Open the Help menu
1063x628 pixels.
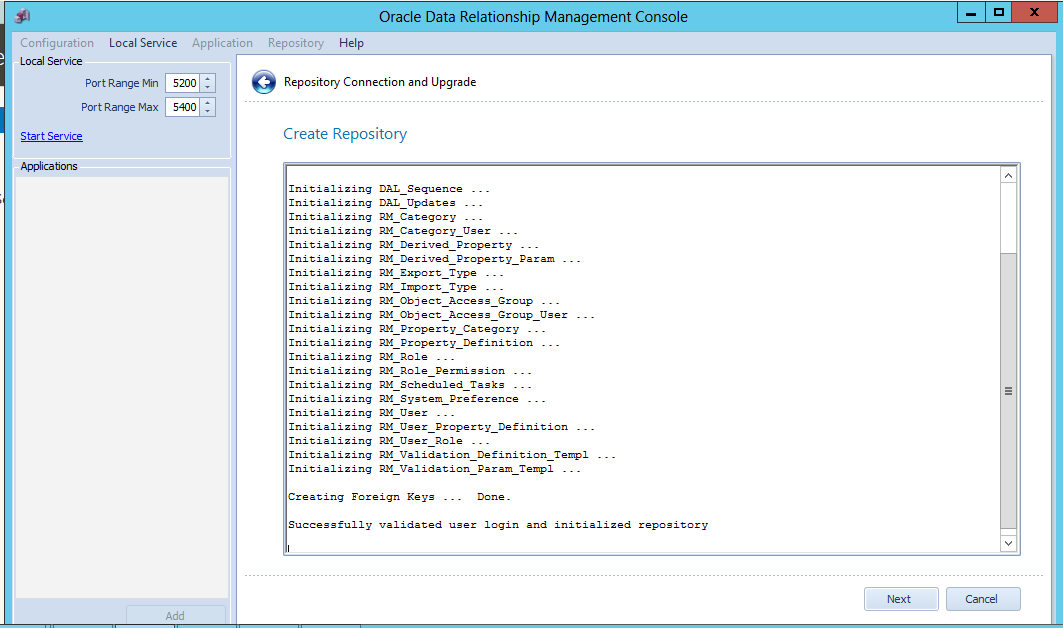351,43
